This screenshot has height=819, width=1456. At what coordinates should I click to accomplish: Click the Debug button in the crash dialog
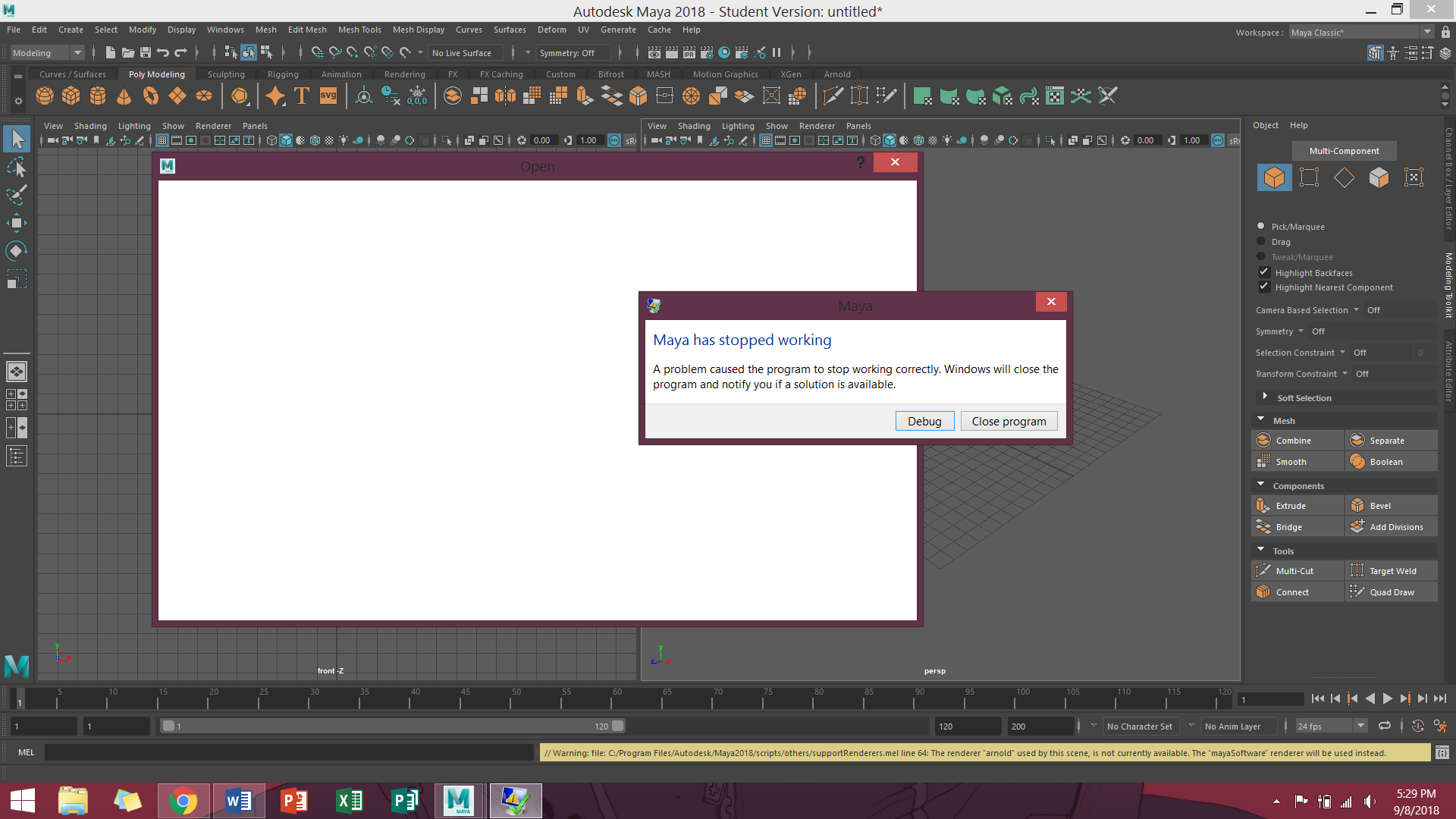(x=924, y=421)
